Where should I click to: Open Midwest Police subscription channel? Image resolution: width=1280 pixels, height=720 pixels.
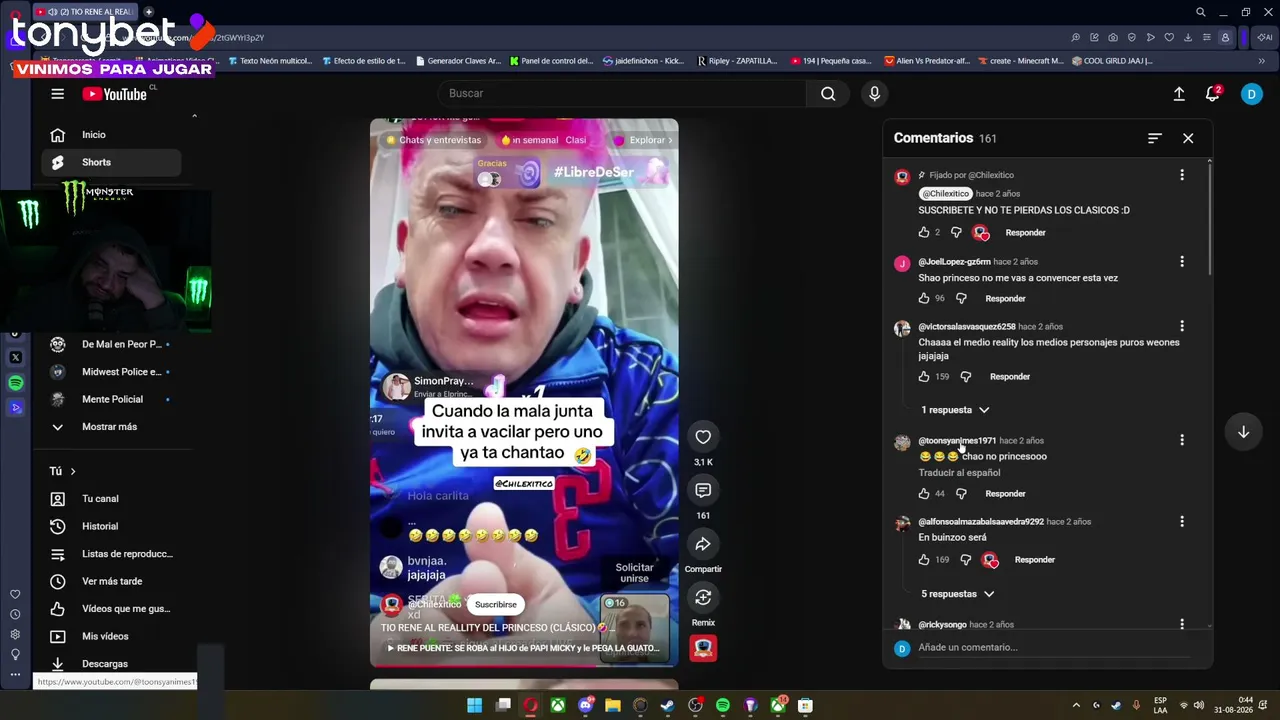click(111, 372)
